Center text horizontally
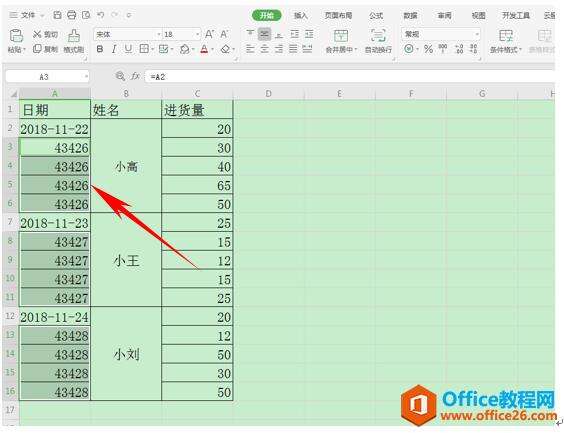This screenshot has height=433, width=564. tap(265, 49)
